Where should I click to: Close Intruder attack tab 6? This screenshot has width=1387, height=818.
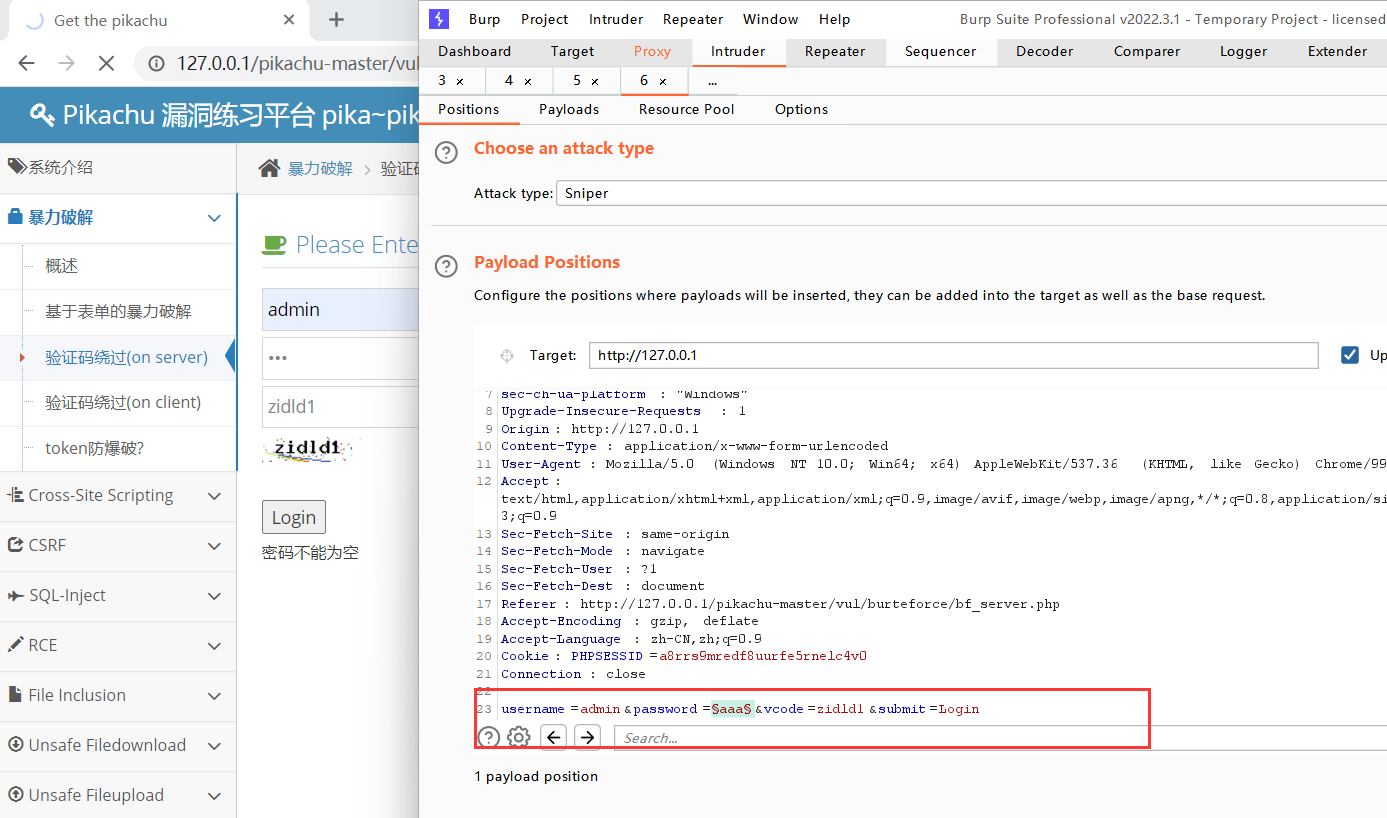[x=663, y=81]
